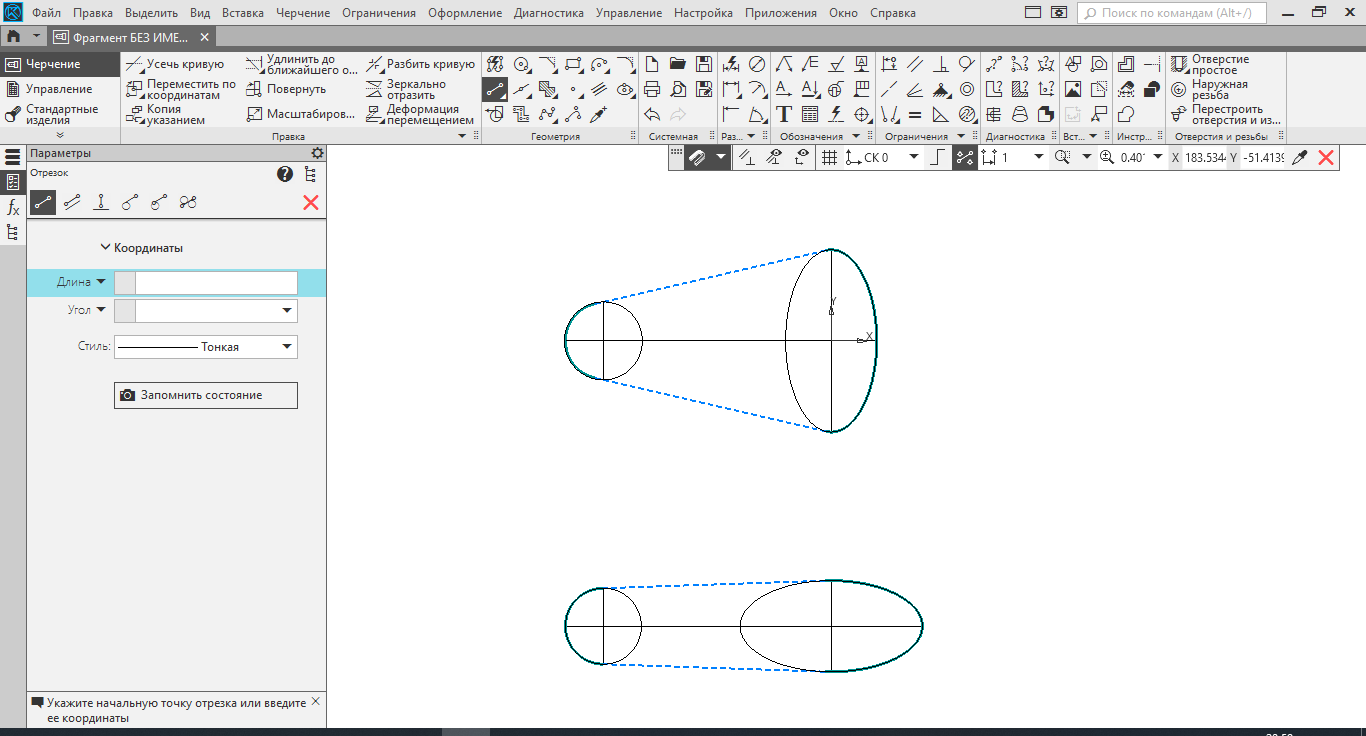Open the Длина label dropdown arrow

pos(101,283)
